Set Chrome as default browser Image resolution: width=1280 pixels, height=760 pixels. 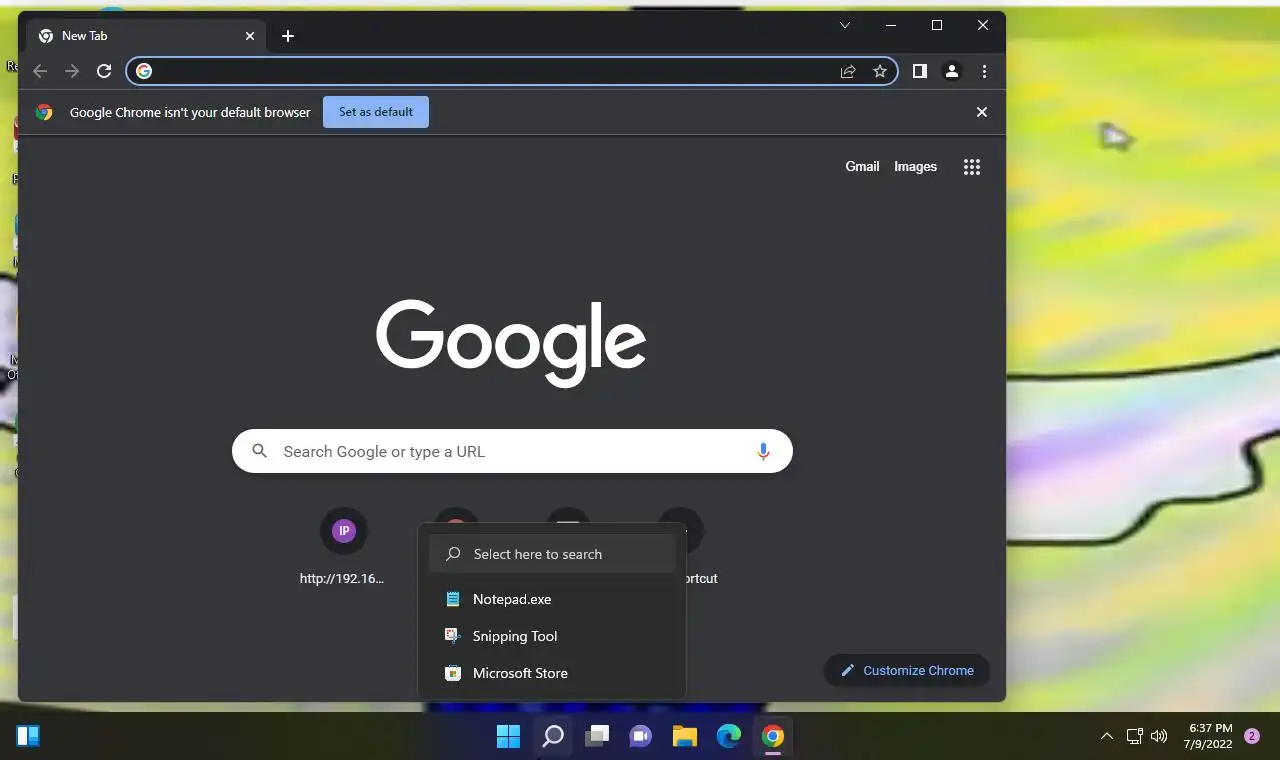[x=376, y=112]
